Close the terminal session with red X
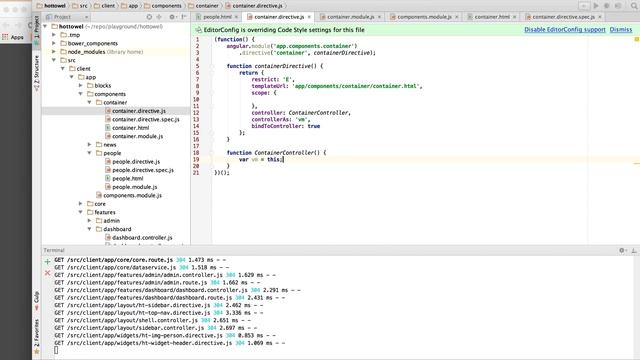 (x=47, y=273)
